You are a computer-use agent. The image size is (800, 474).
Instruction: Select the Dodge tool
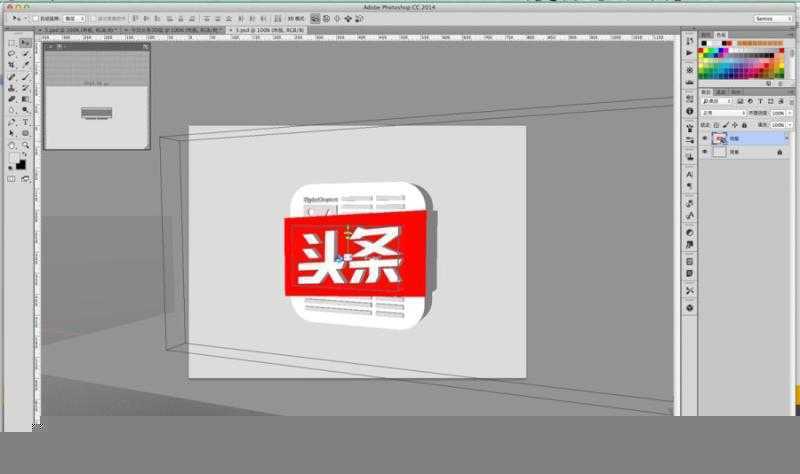pyautogui.click(x=25, y=110)
